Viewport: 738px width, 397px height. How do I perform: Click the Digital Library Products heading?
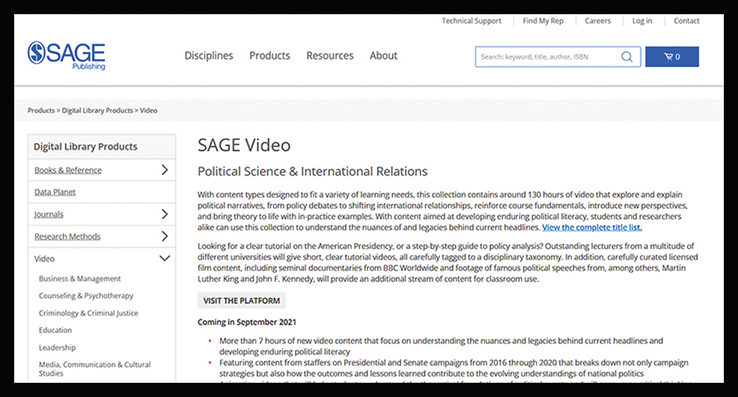pyautogui.click(x=85, y=146)
